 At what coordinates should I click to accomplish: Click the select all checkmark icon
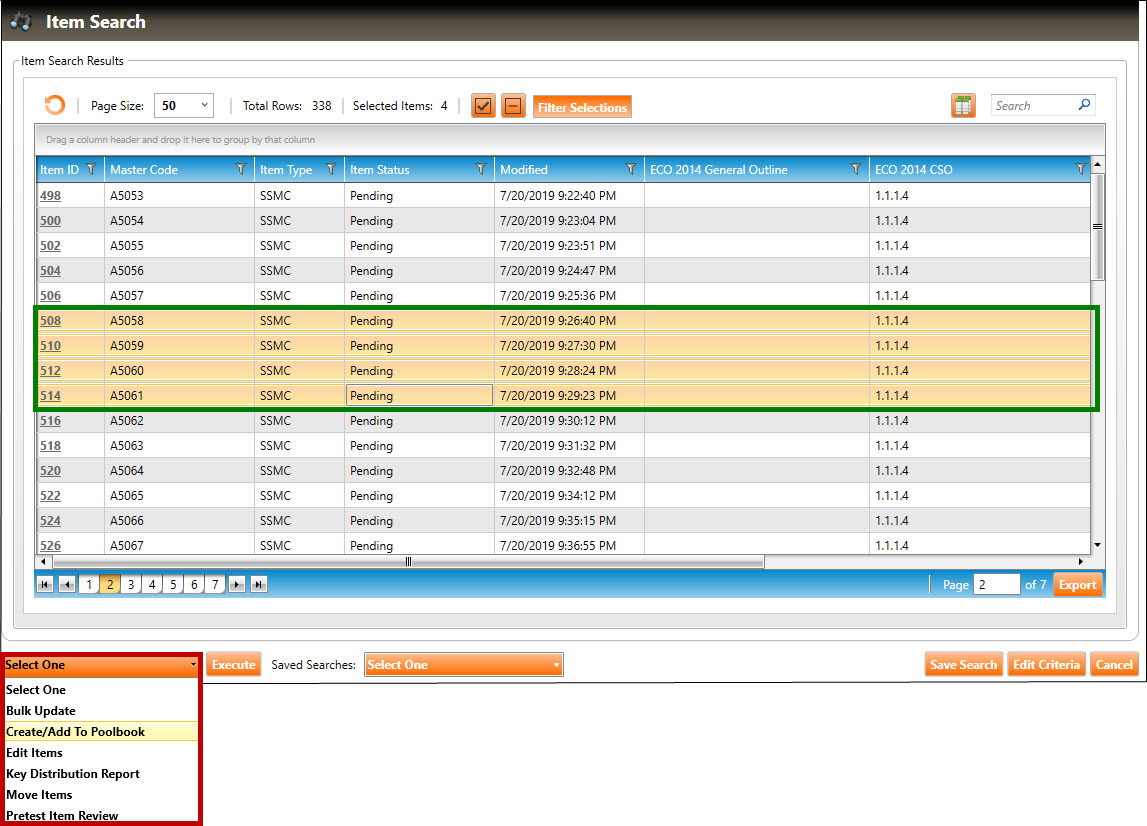click(x=484, y=106)
